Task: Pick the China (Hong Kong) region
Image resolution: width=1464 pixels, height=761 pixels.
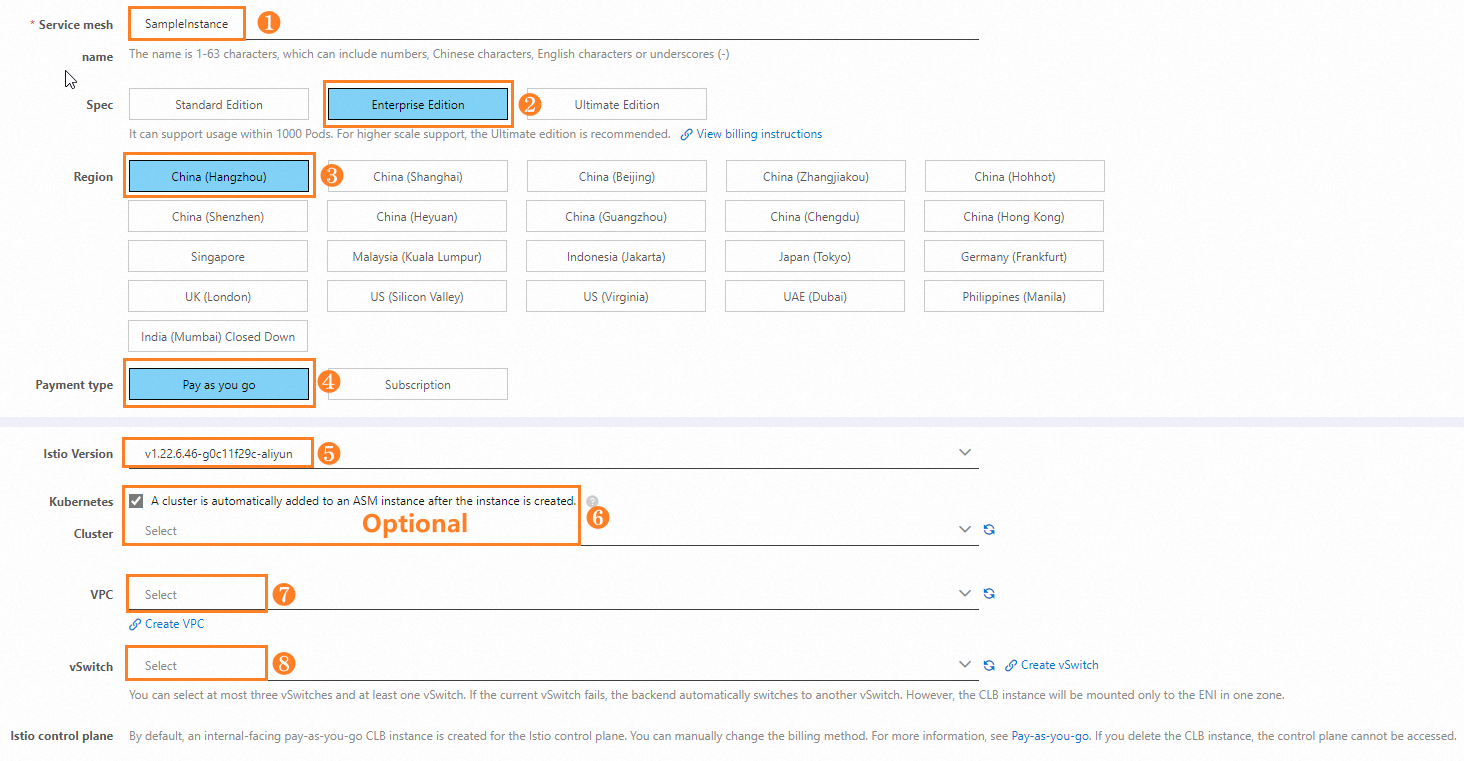Action: (x=1015, y=217)
